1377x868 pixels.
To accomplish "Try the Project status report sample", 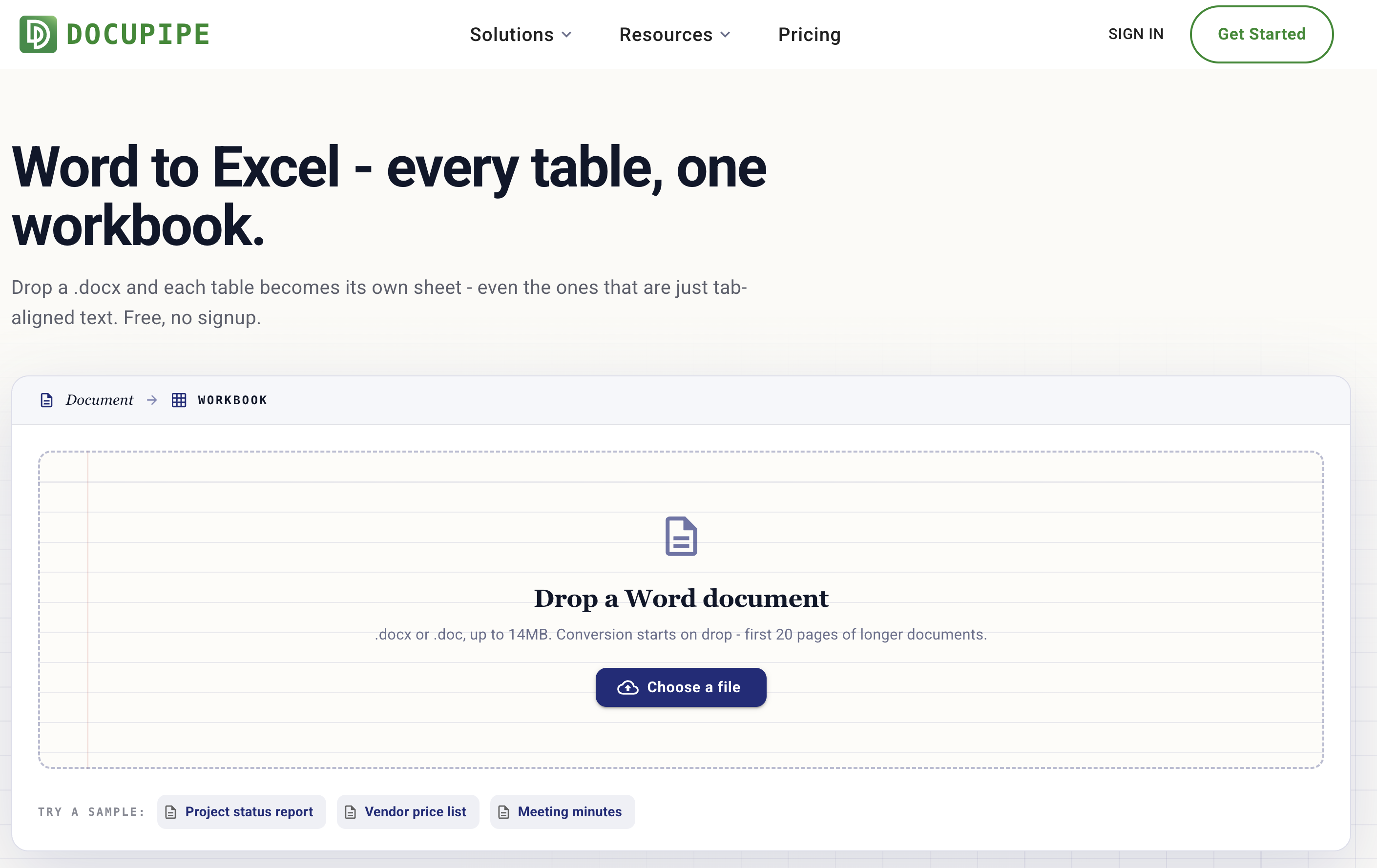I will 241,812.
